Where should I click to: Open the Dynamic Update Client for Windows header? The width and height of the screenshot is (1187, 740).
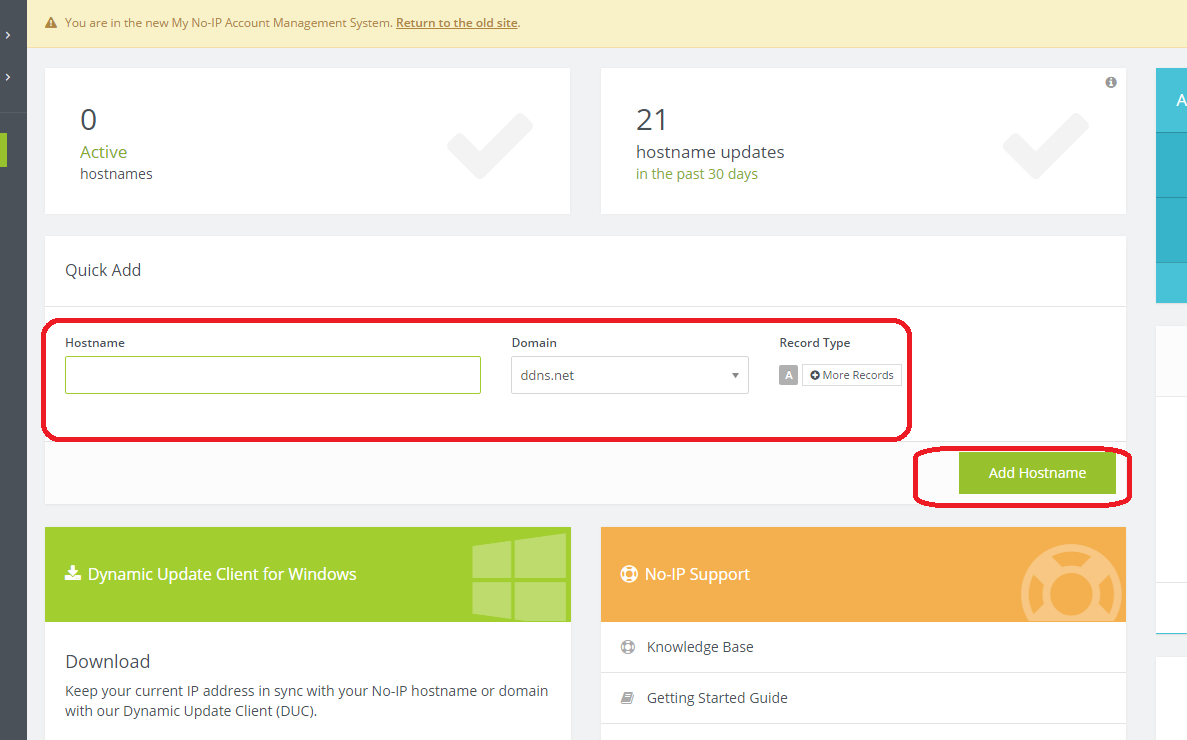click(307, 574)
